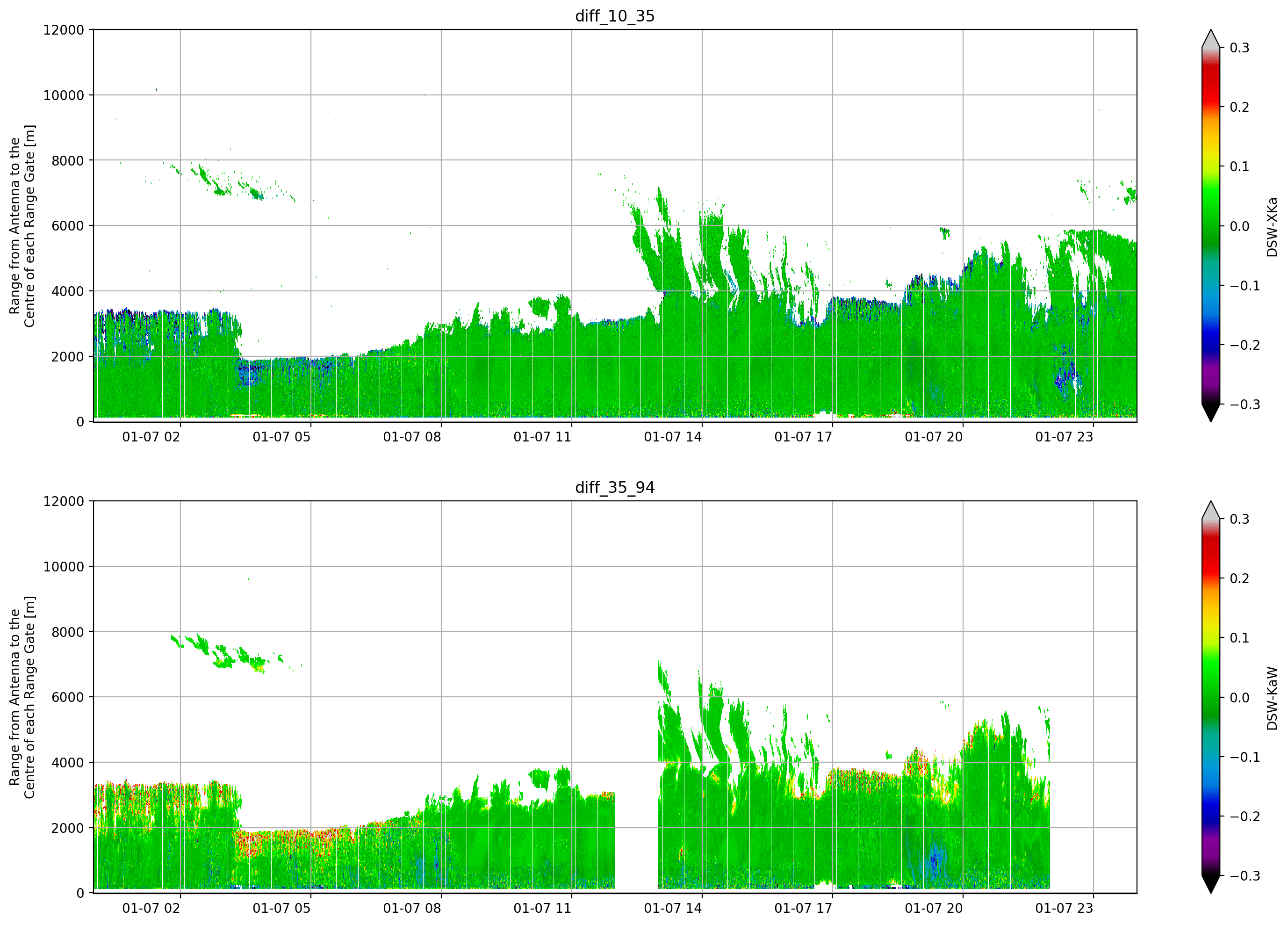The width and height of the screenshot is (1288, 925).
Task: Click the DSW-XKa color scale bar
Action: pyautogui.click(x=1211, y=225)
